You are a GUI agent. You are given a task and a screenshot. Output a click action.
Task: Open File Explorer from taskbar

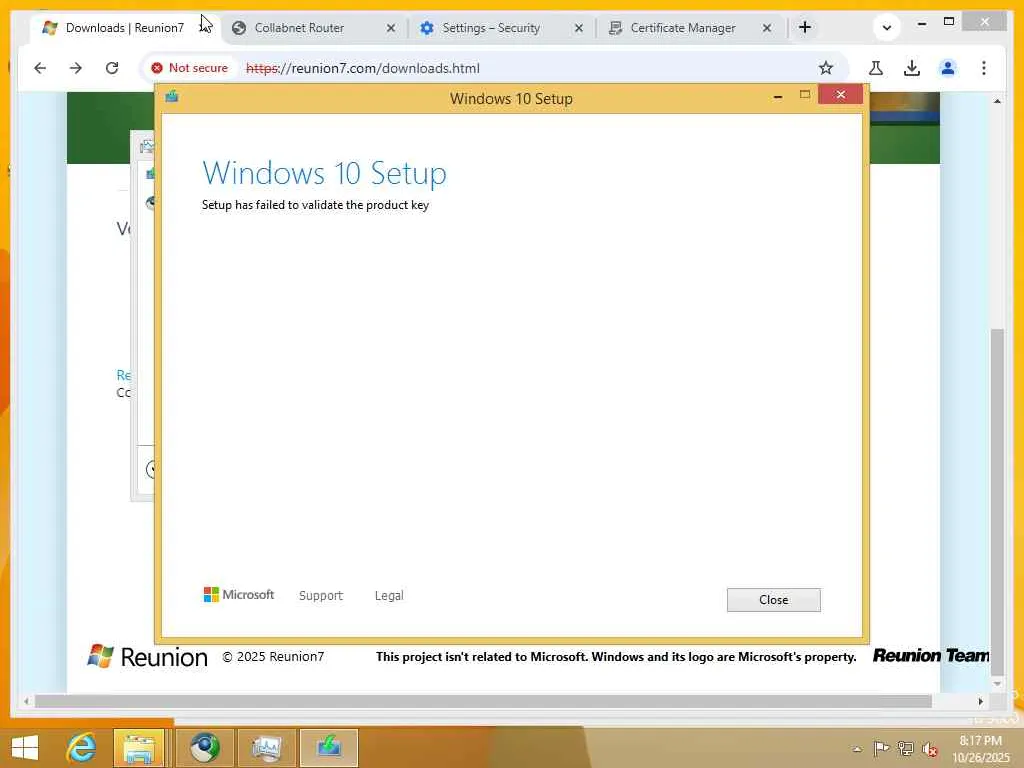(139, 748)
